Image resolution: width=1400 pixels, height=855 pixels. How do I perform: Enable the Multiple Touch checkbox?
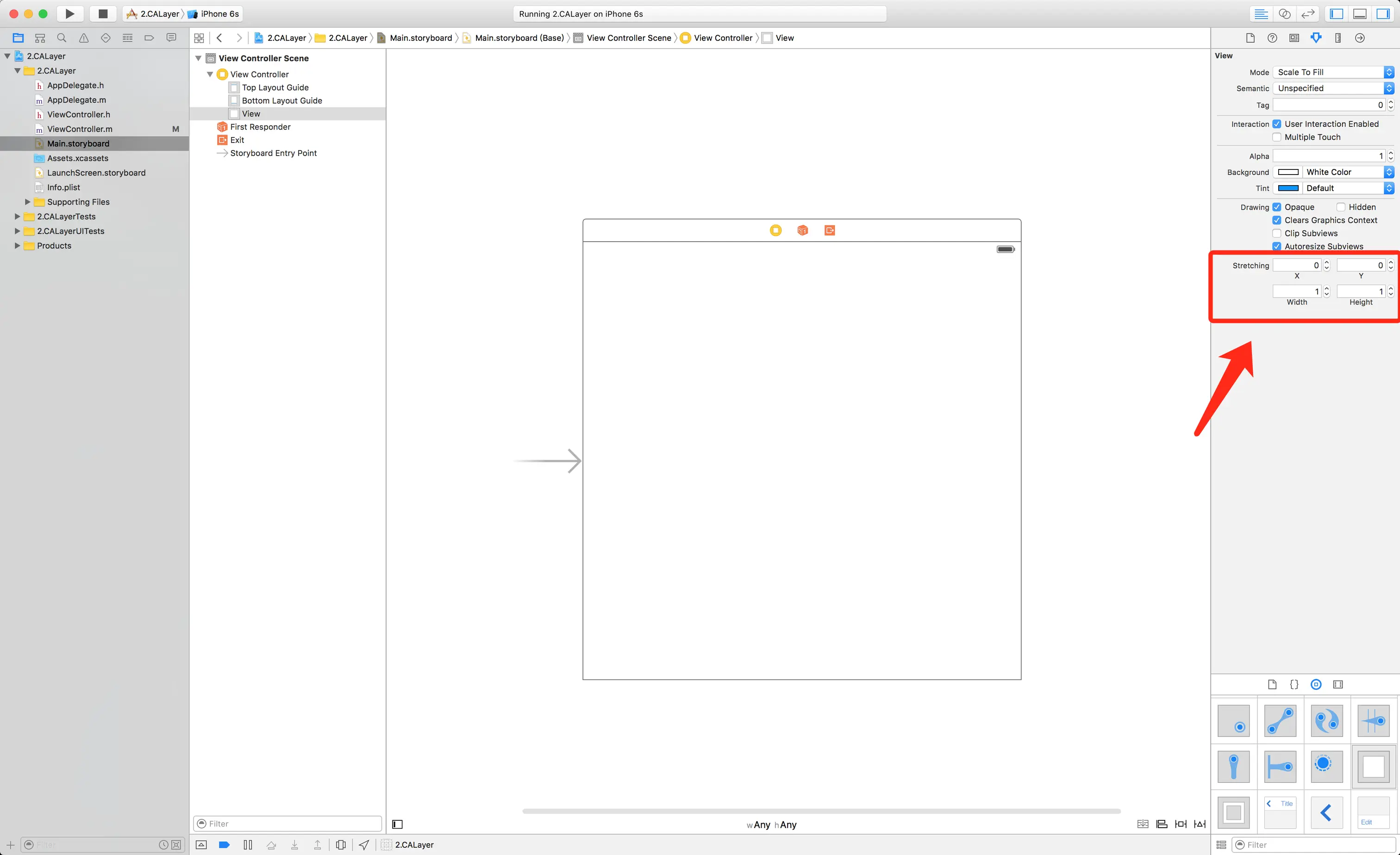click(x=1277, y=137)
